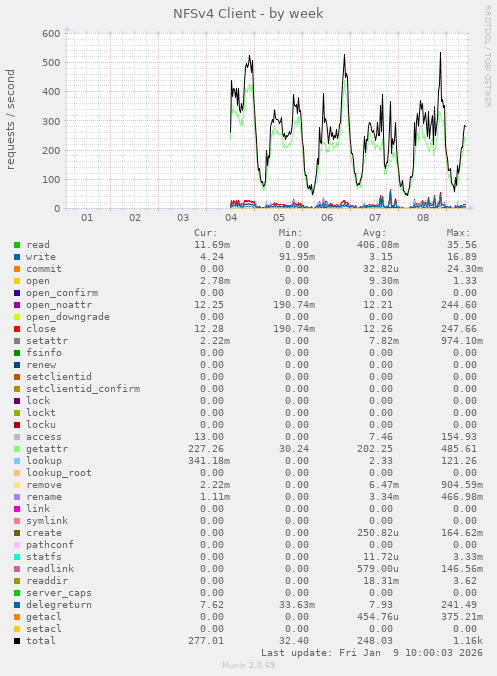This screenshot has height=676, width=497.
Task: Click the 'open_confirm' legend label
Action: [62, 293]
